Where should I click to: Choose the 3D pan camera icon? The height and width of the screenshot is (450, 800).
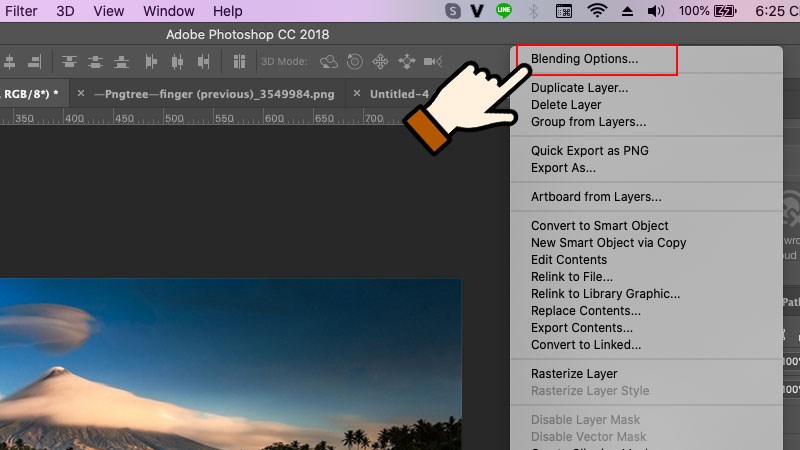point(380,62)
